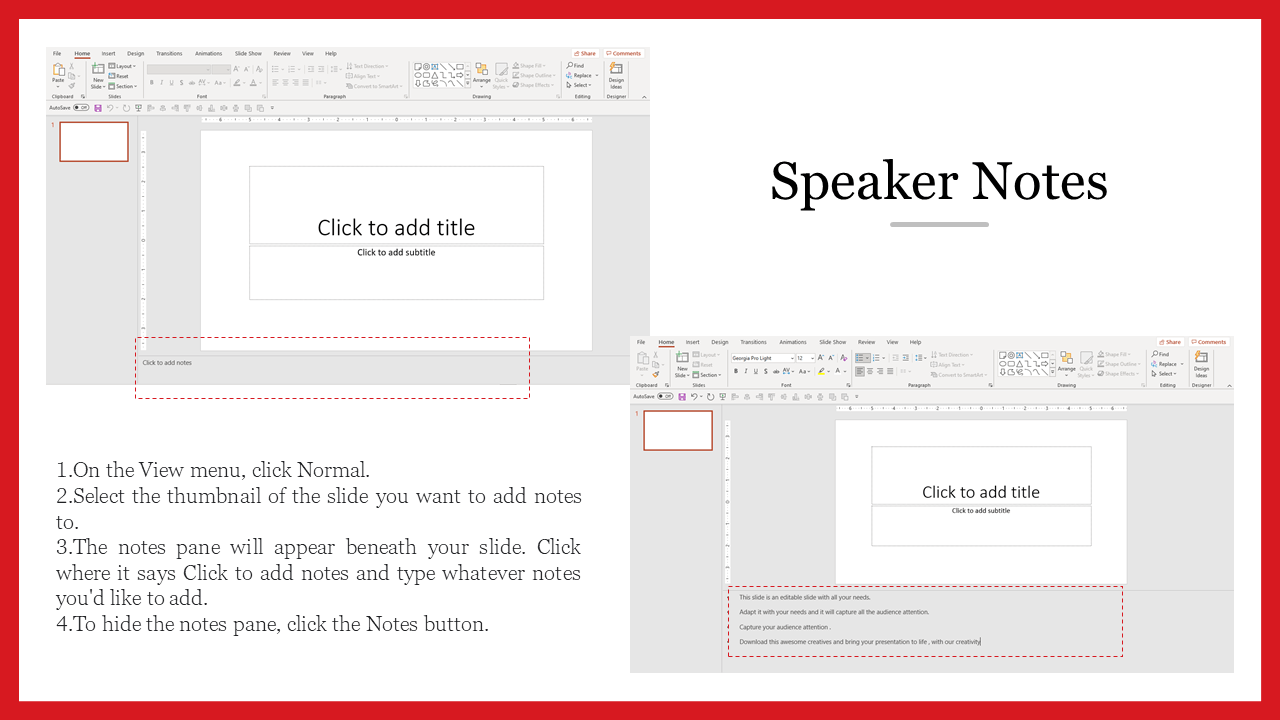This screenshot has height=720, width=1280.
Task: Click Find magnifier in lower-right PowerPoint window
Action: click(1154, 354)
